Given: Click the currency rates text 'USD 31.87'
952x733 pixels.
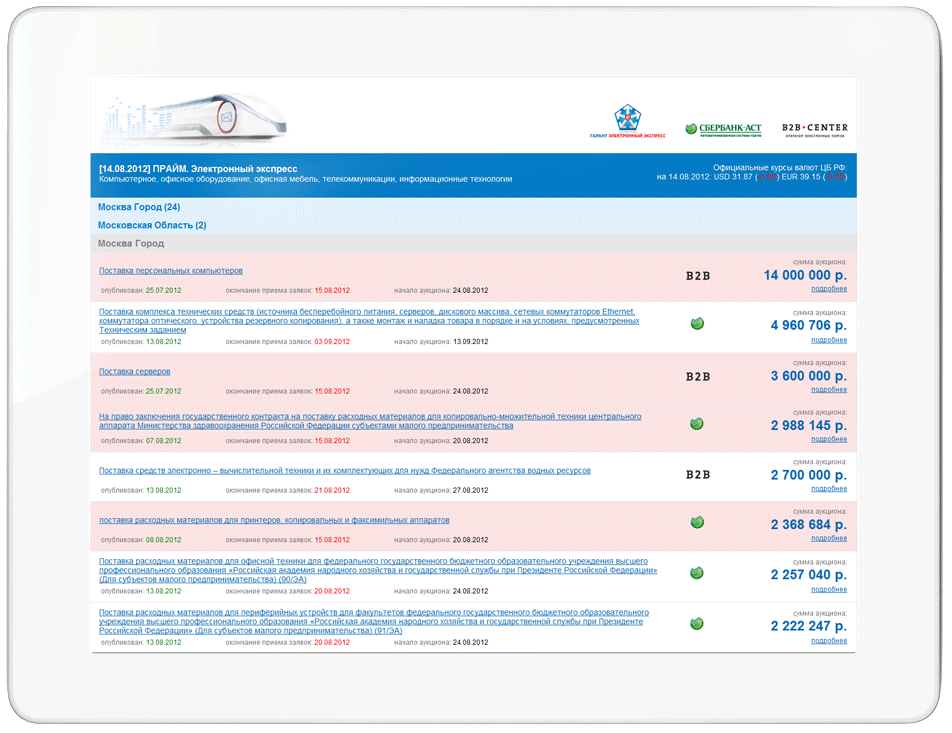Looking at the screenshot, I should pyautogui.click(x=733, y=177).
